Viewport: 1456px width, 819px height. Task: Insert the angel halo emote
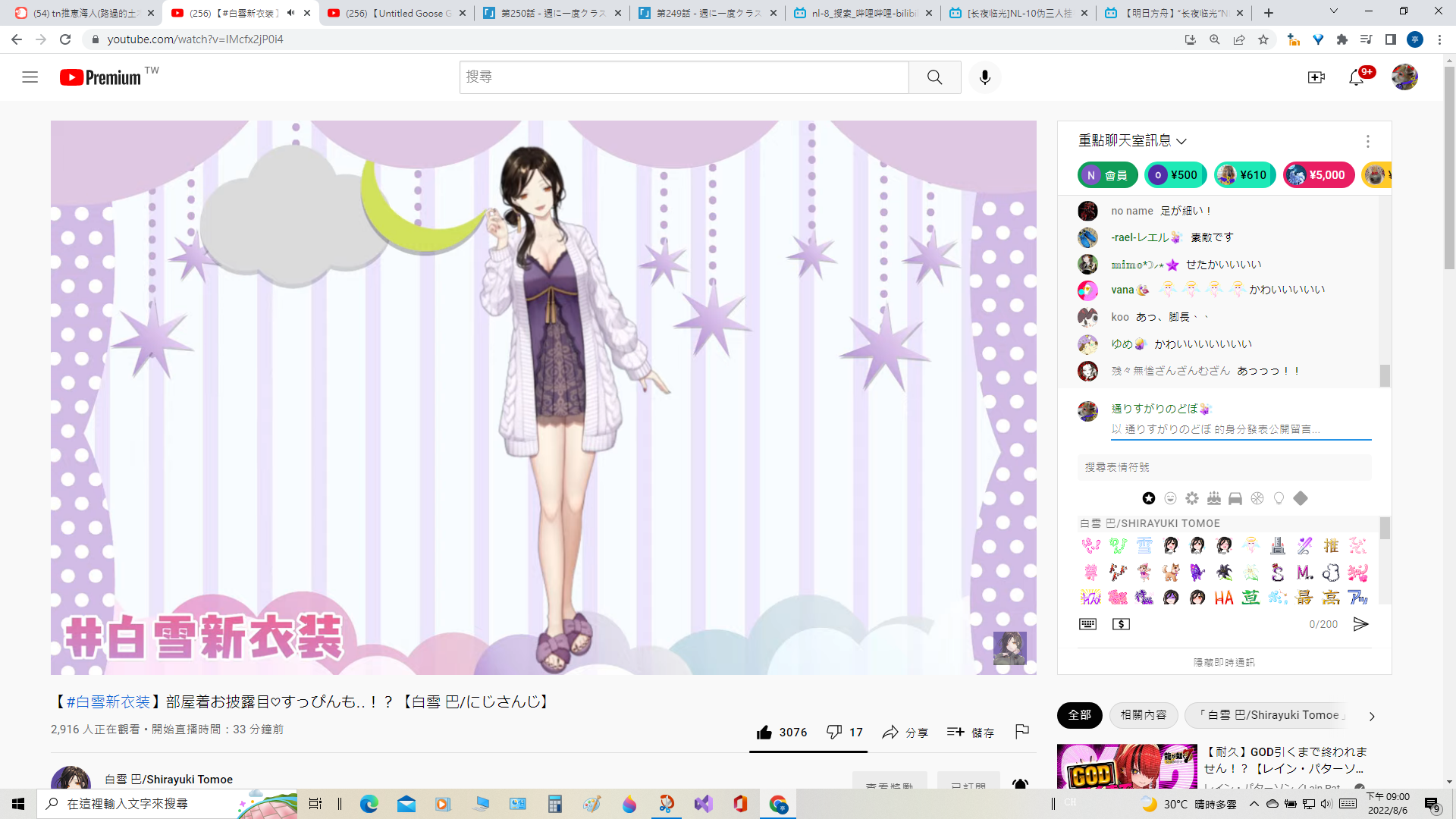1251,545
